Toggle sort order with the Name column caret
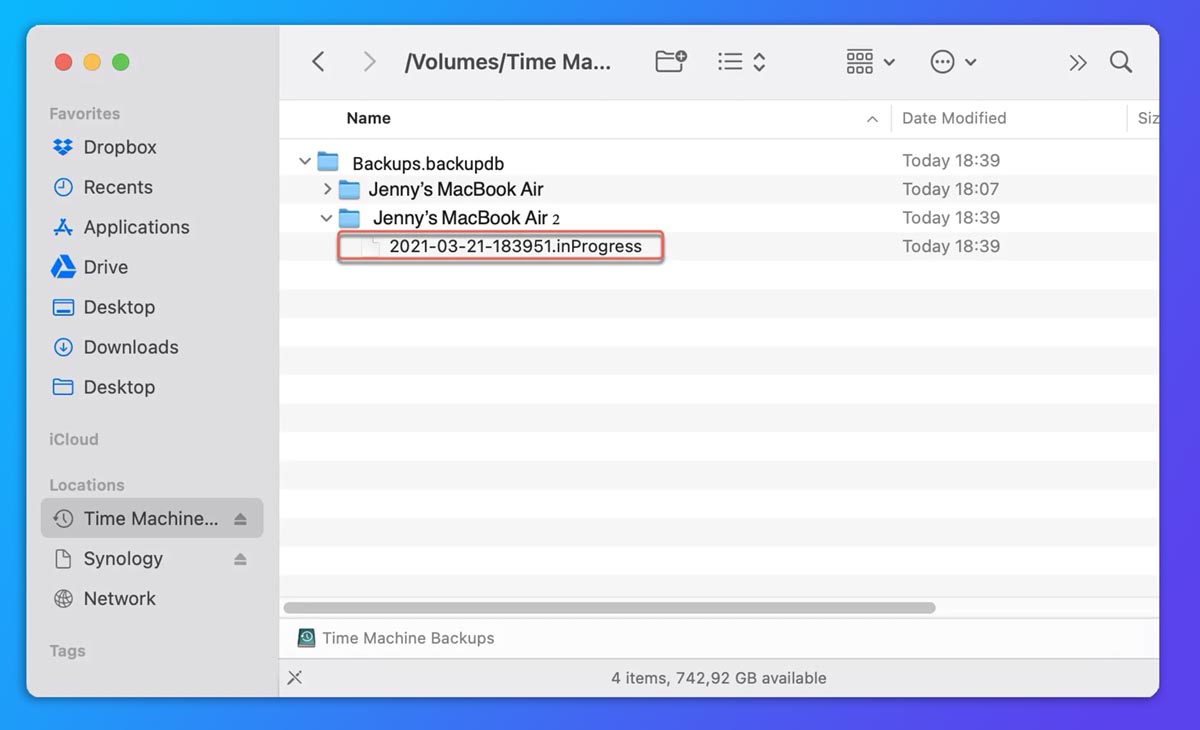The height and width of the screenshot is (730, 1200). point(872,119)
